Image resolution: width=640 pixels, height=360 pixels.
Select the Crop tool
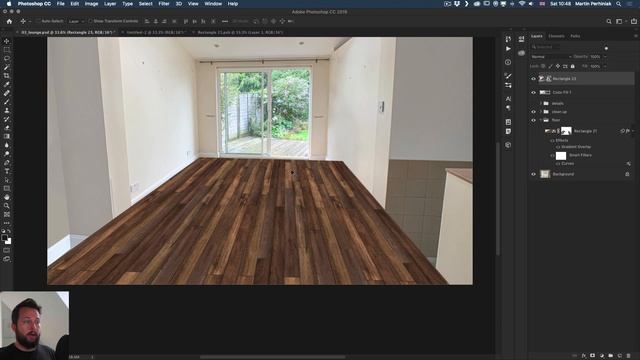click(7, 76)
